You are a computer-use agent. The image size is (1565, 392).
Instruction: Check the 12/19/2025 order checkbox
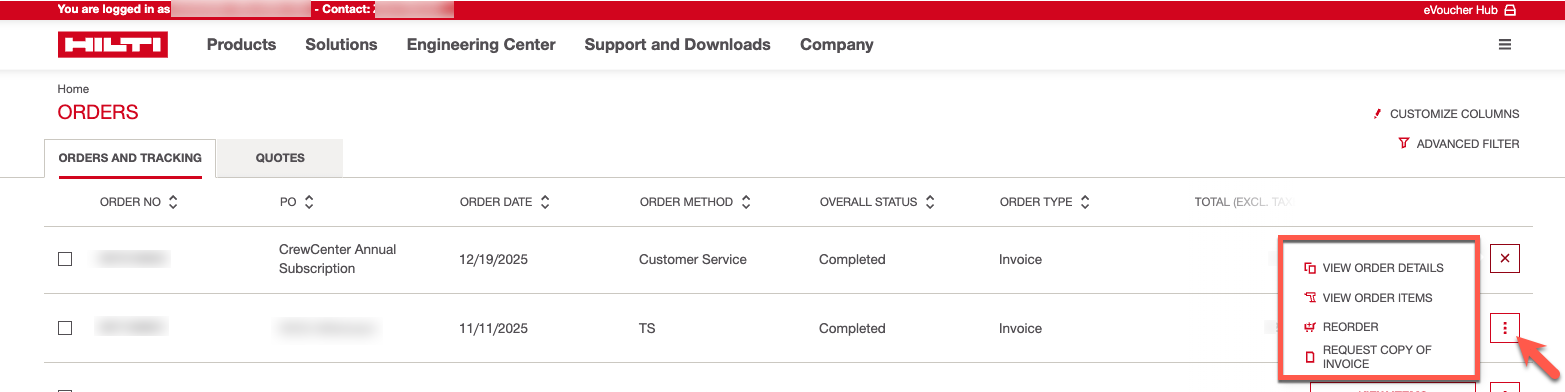coord(65,259)
